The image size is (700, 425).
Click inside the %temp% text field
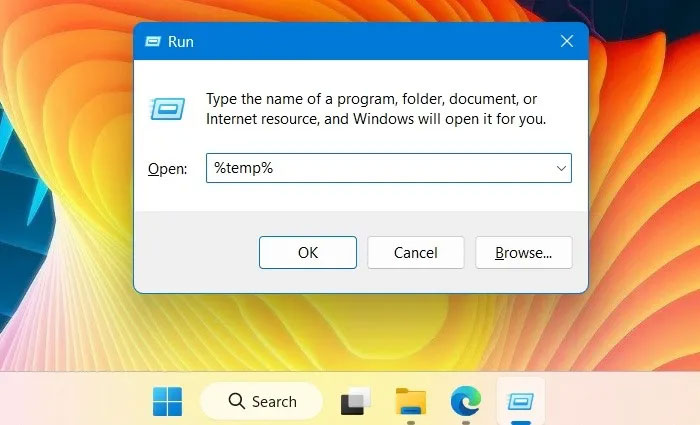coord(380,169)
